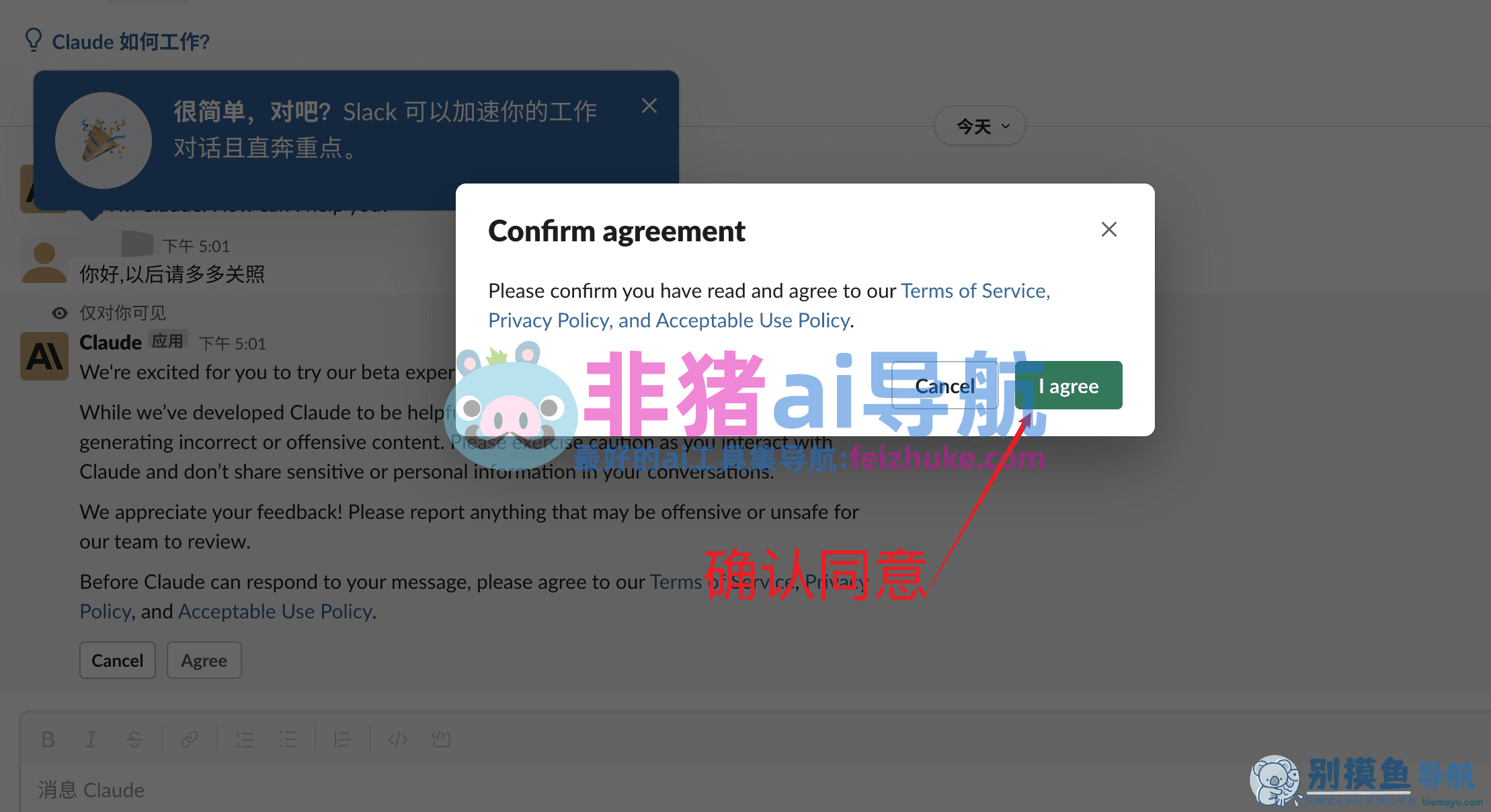
Task: Start a bulleted list from toolbar
Action: pyautogui.click(x=288, y=739)
